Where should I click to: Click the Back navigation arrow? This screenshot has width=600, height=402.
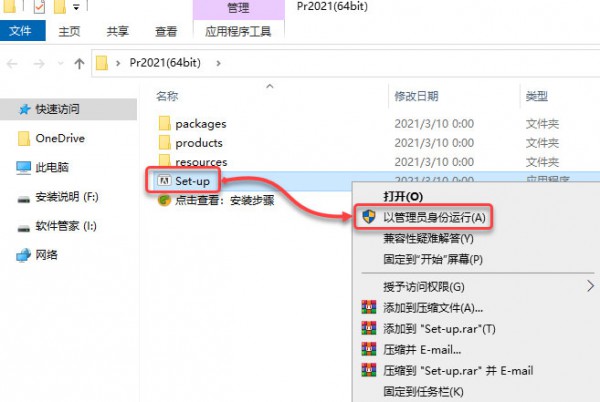point(13,63)
